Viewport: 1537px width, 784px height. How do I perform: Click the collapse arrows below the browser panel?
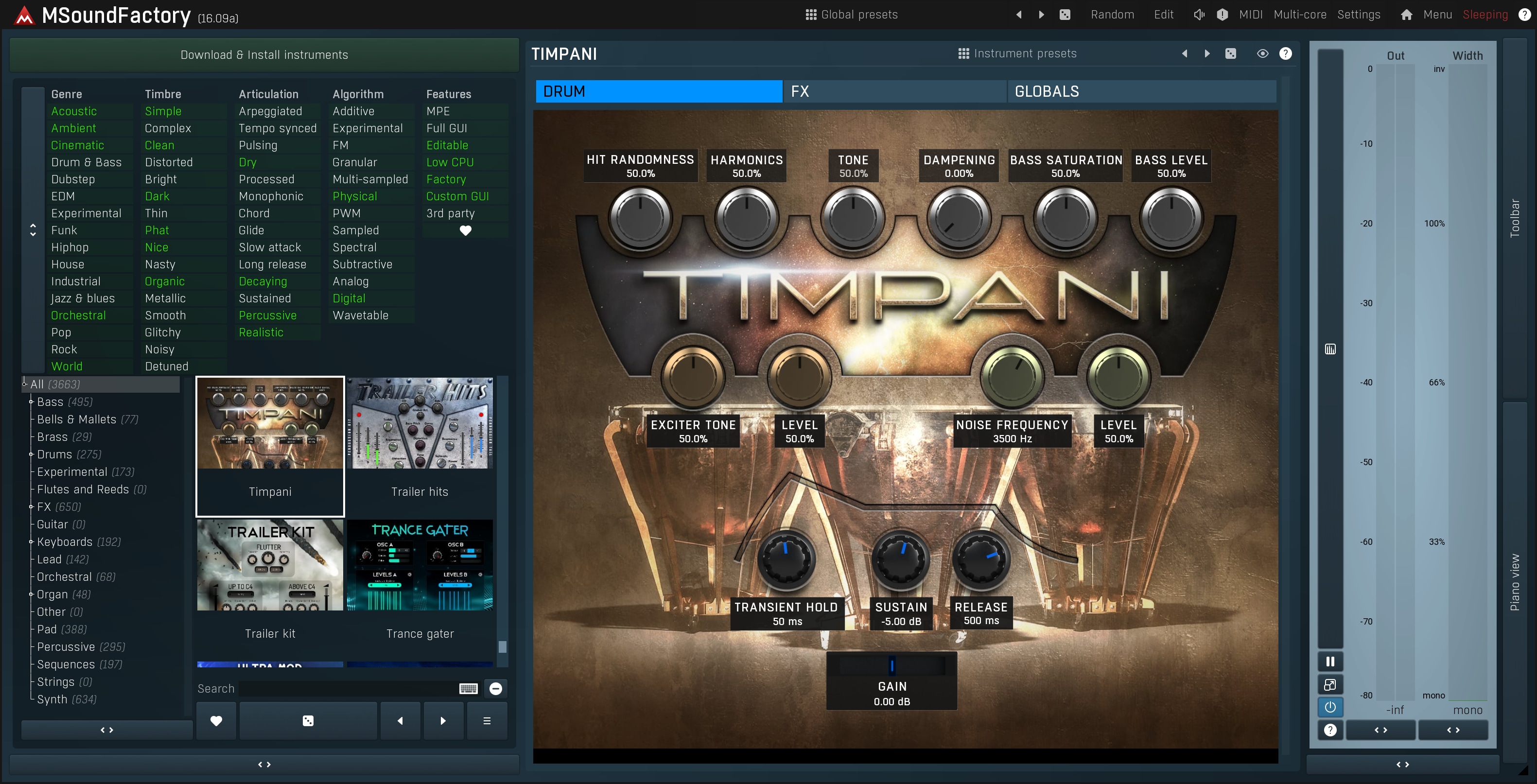(x=264, y=764)
